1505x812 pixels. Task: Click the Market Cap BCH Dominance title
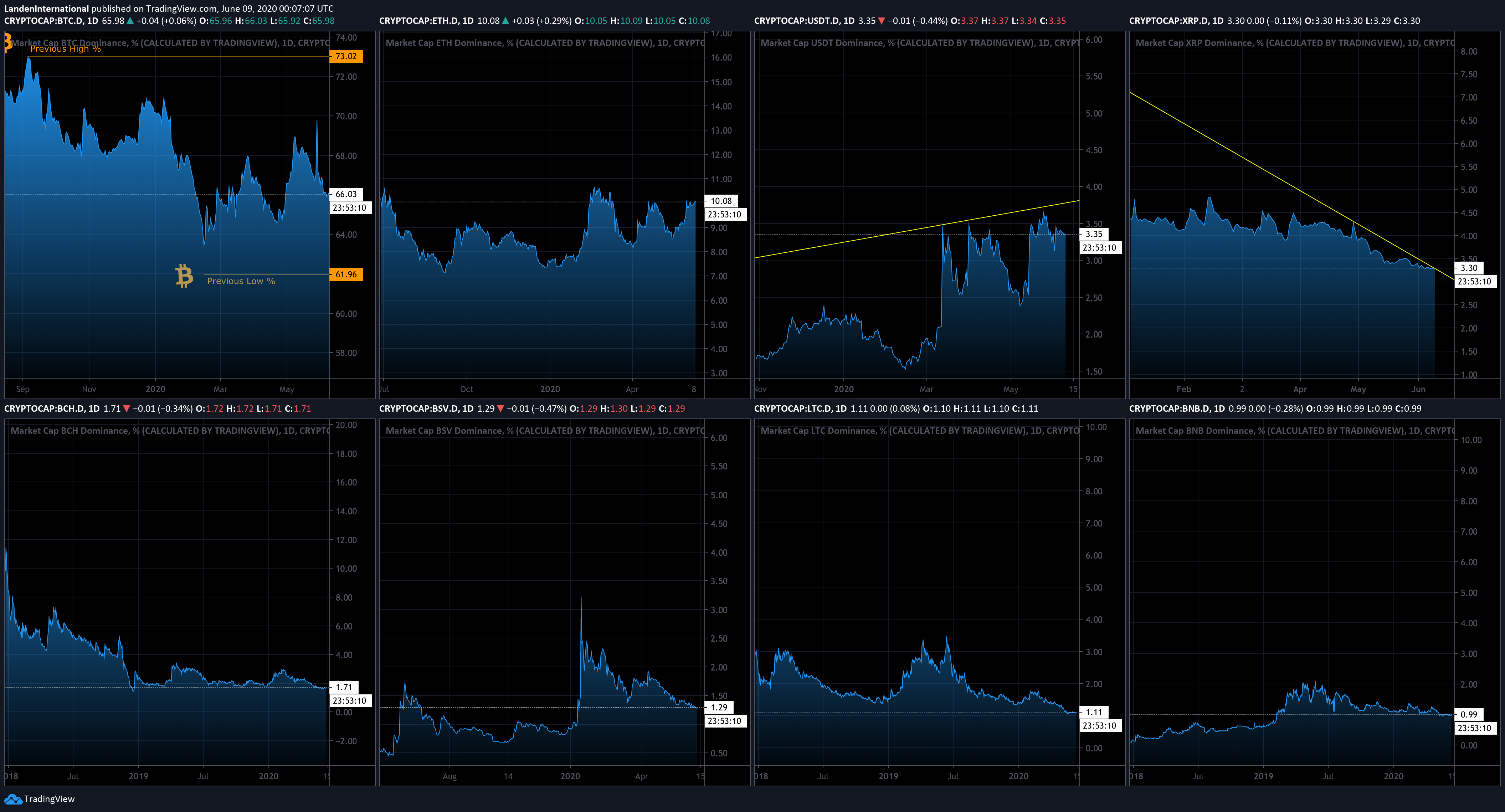coord(171,431)
